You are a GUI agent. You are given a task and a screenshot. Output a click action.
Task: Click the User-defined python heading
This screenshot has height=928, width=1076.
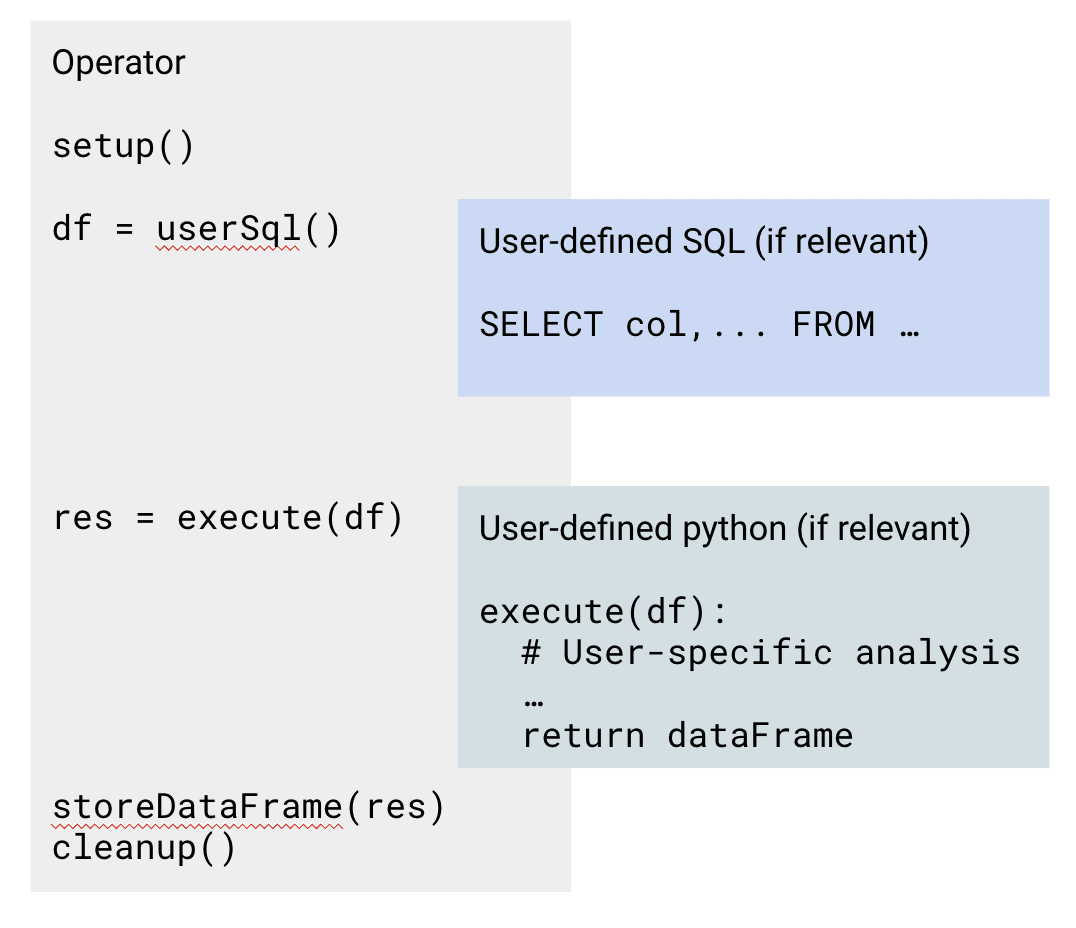point(725,529)
